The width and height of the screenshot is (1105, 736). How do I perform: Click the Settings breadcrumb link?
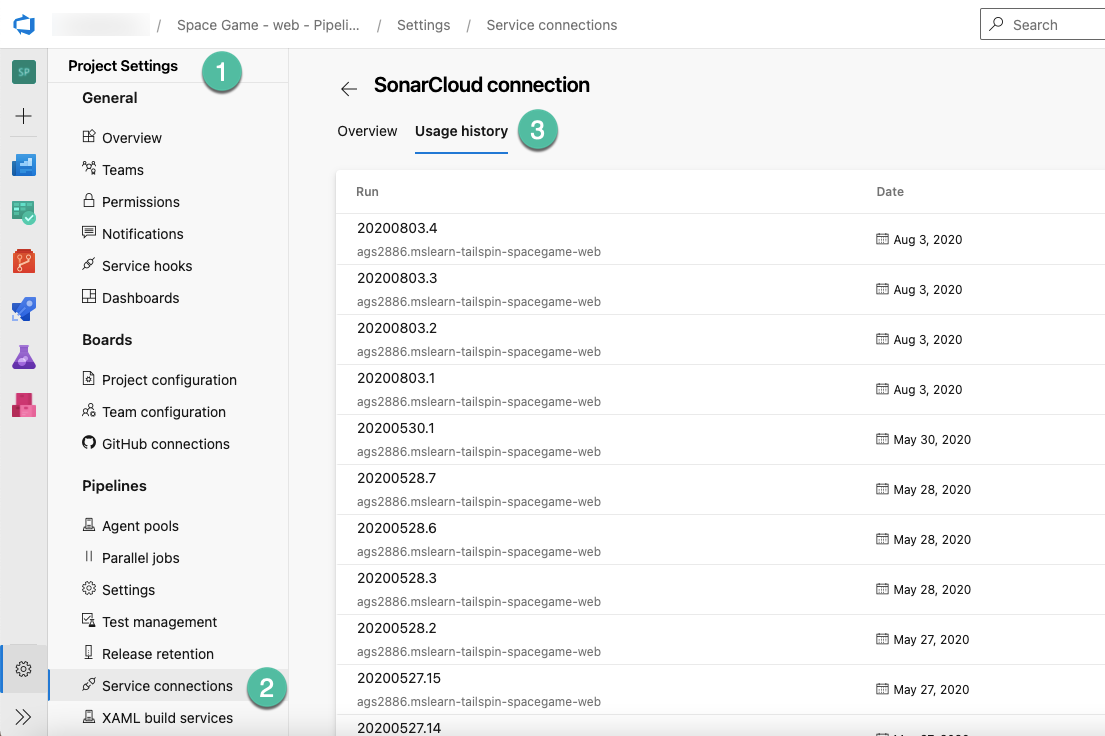(424, 25)
